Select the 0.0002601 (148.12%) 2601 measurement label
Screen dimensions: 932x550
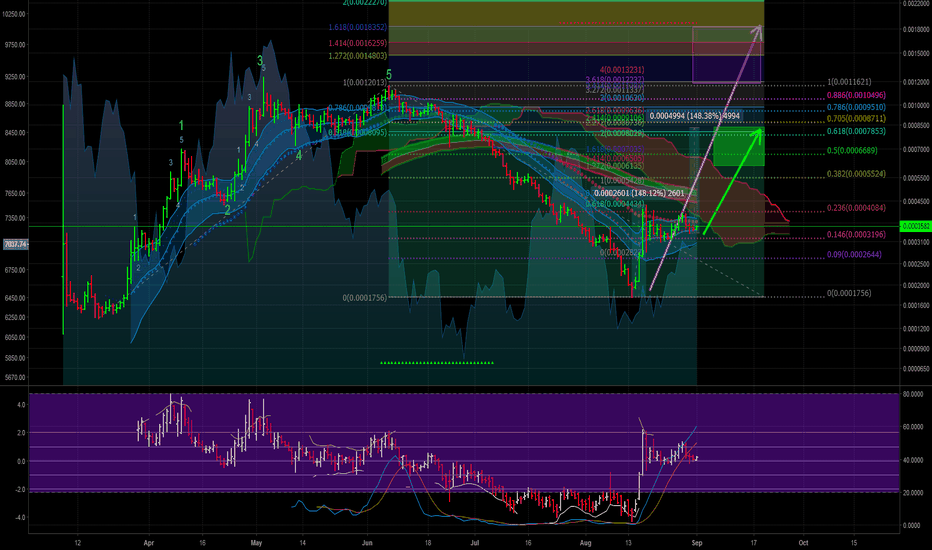click(x=639, y=193)
